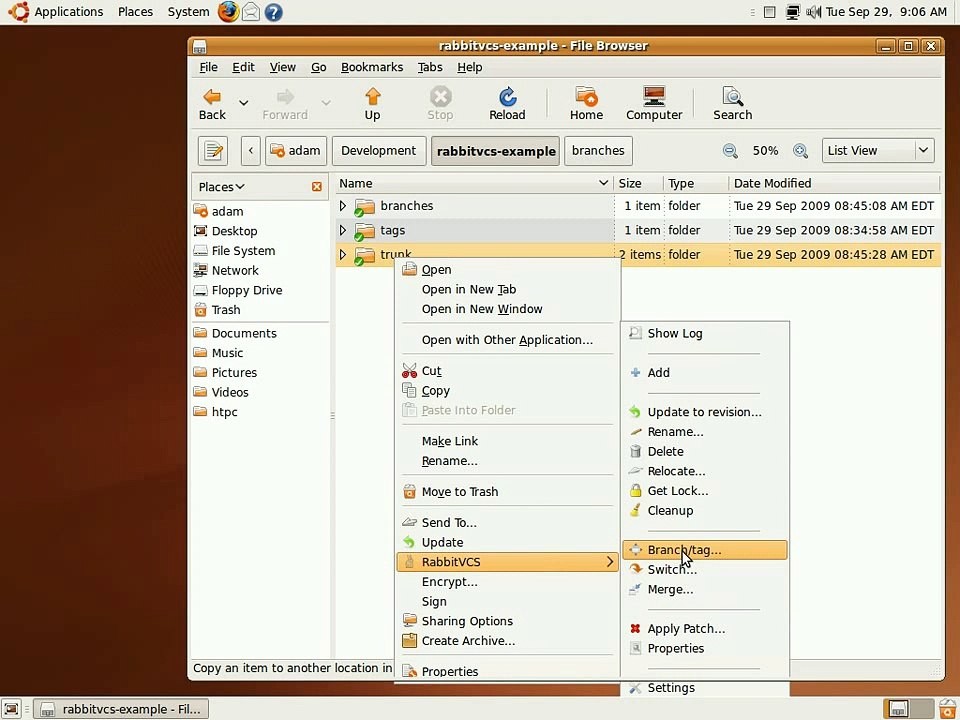Click the Stop toolbar icon
Viewport: 960px width, 720px height.
440,97
